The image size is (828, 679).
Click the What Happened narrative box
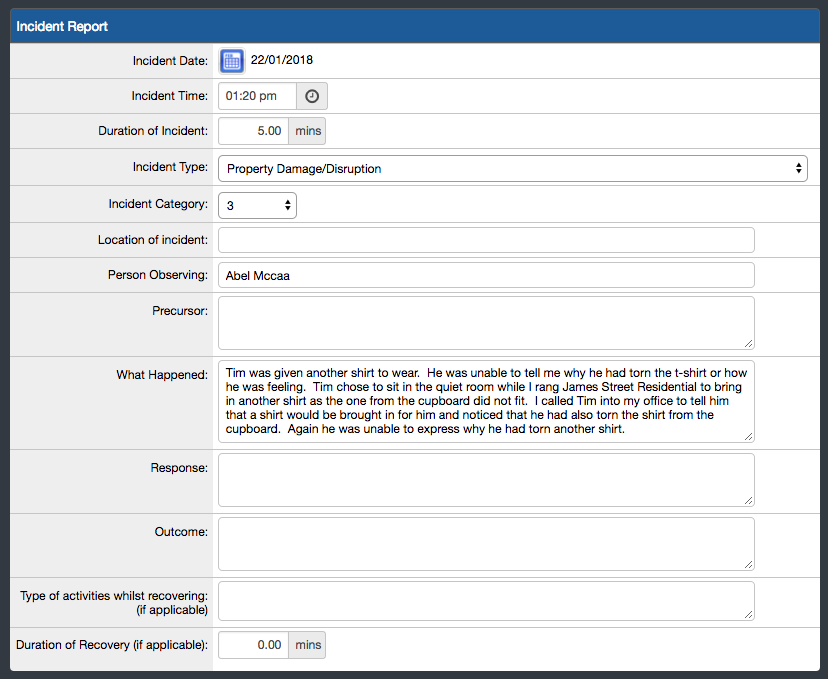[485, 401]
